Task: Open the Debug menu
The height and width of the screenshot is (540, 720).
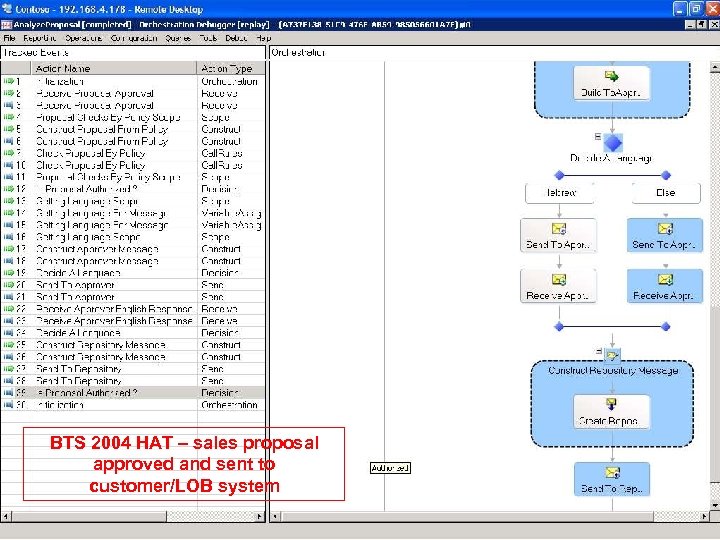Action: [x=236, y=38]
